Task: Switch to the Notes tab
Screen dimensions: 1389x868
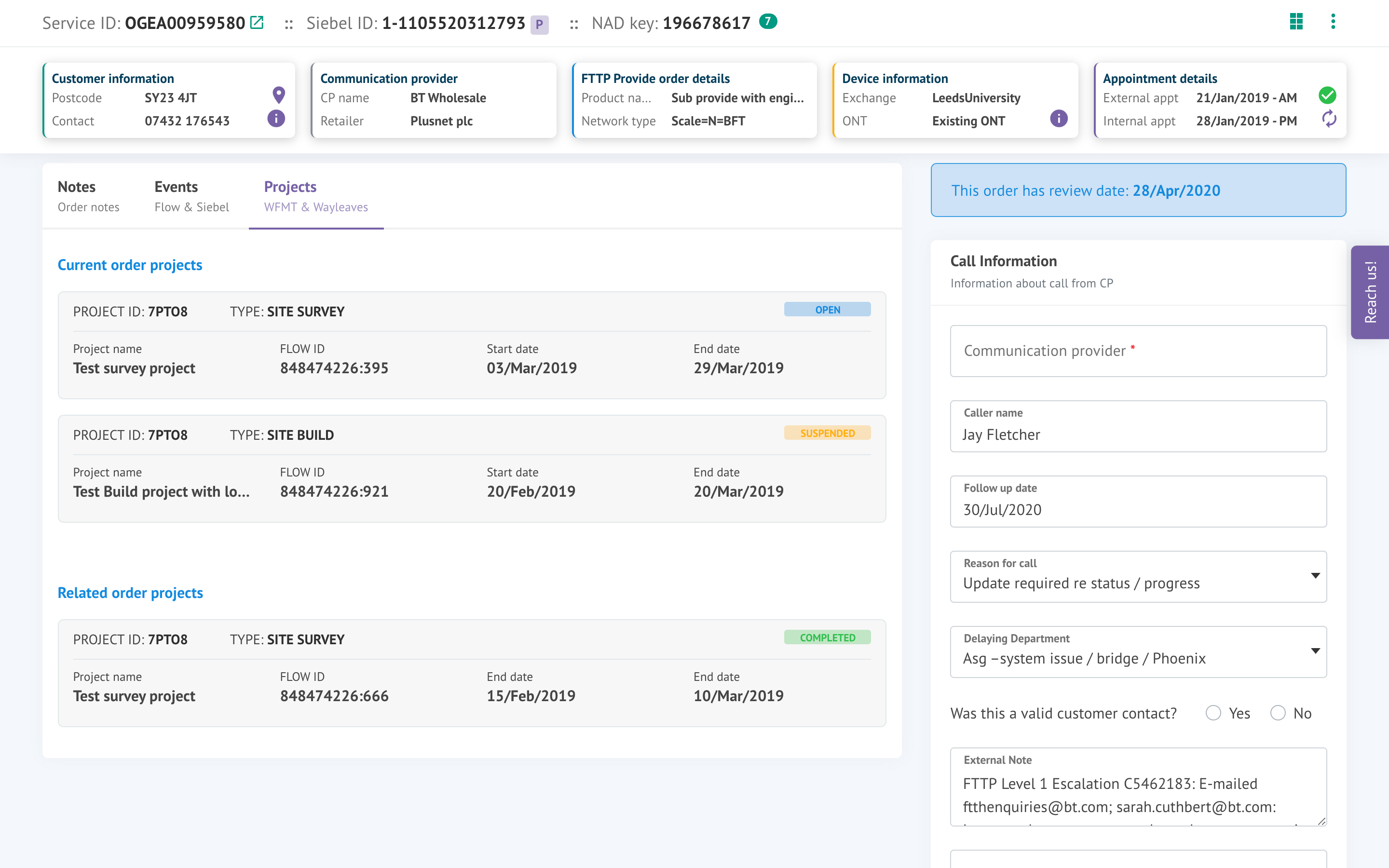Action: [x=88, y=196]
